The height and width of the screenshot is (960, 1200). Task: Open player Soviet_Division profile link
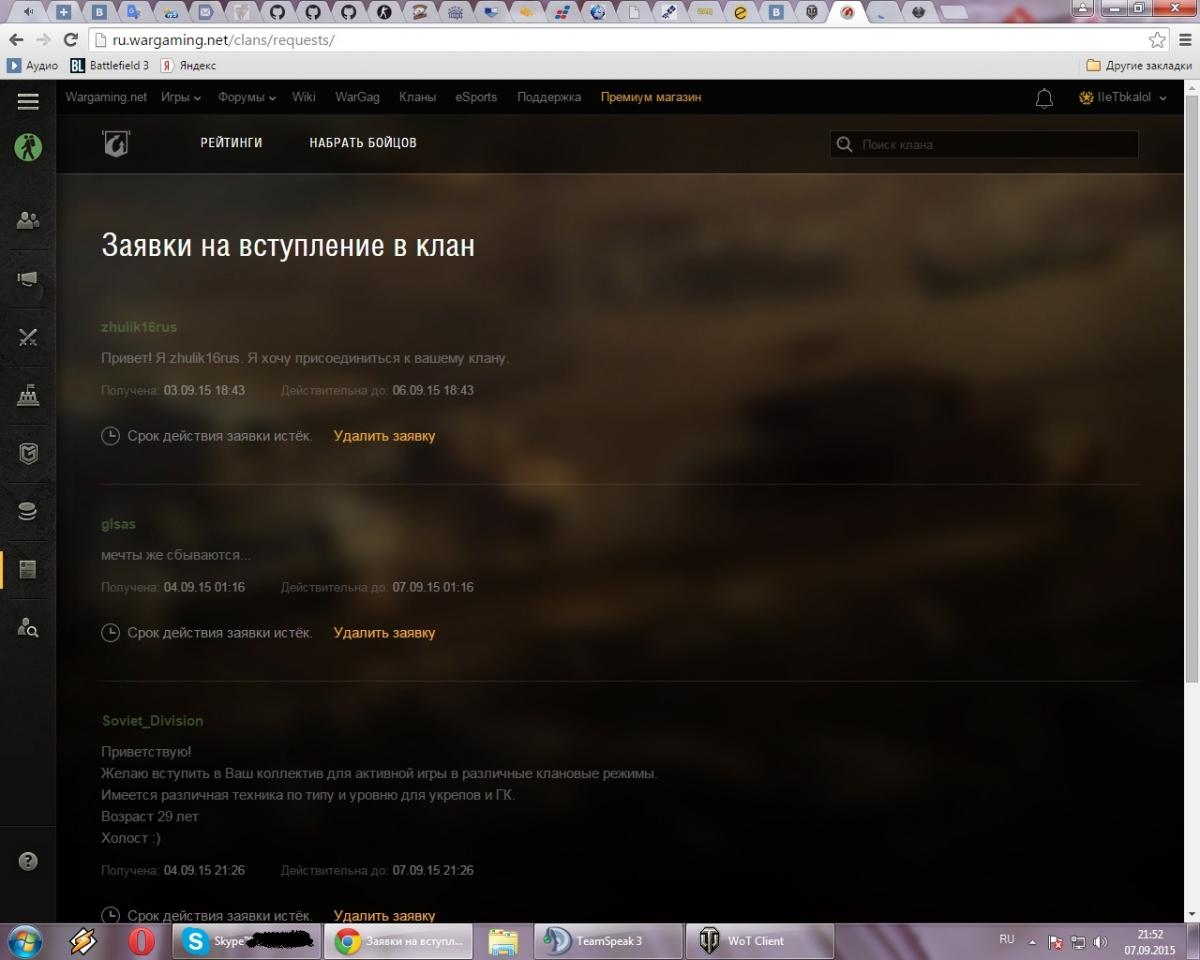pyautogui.click(x=152, y=721)
